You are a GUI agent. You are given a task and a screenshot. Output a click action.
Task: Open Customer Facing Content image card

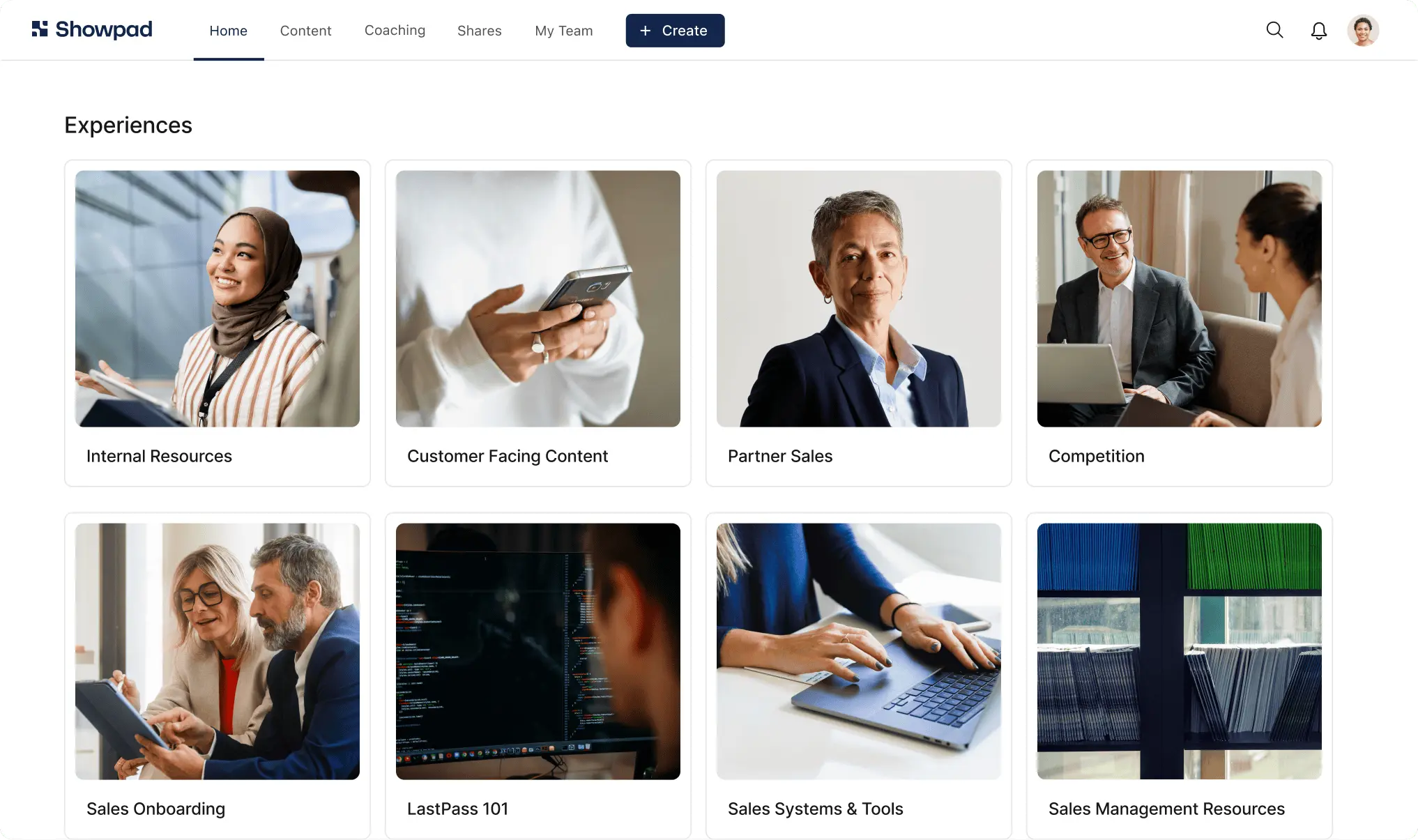(x=538, y=298)
